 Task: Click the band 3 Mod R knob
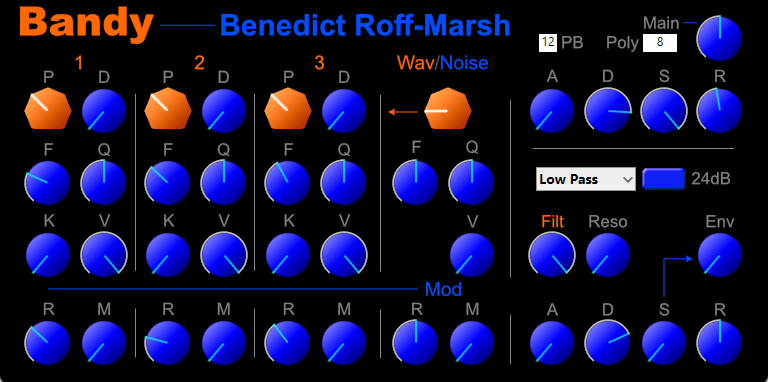[x=288, y=343]
